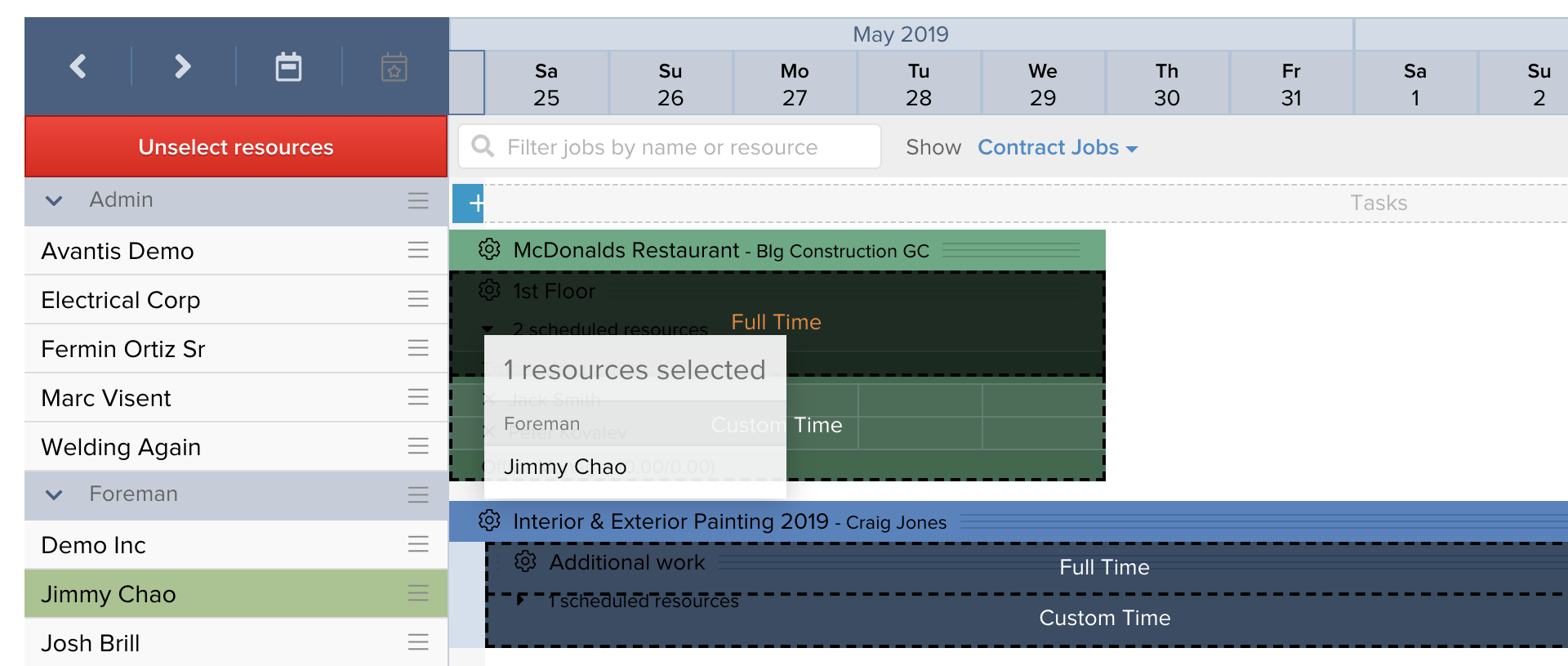This screenshot has height=666, width=1568.
Task: Click Sa 1 date column header
Action: click(1415, 84)
